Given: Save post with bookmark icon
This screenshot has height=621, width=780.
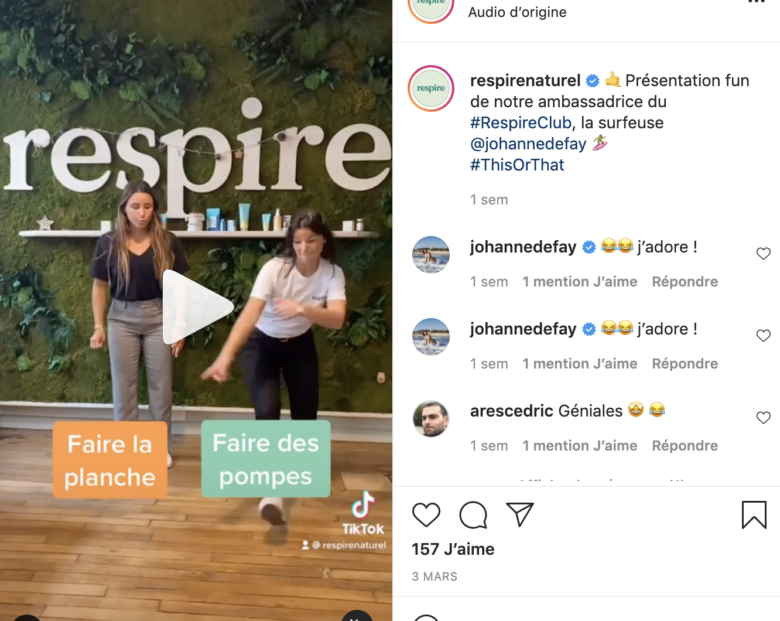Looking at the screenshot, I should pos(754,515).
